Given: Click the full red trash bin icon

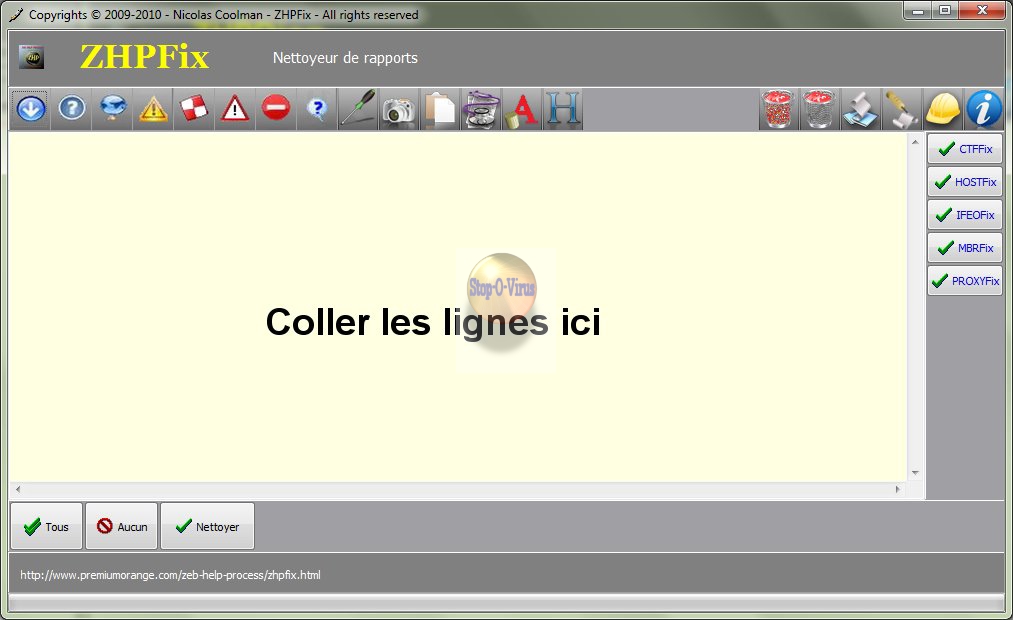Looking at the screenshot, I should pos(778,109).
